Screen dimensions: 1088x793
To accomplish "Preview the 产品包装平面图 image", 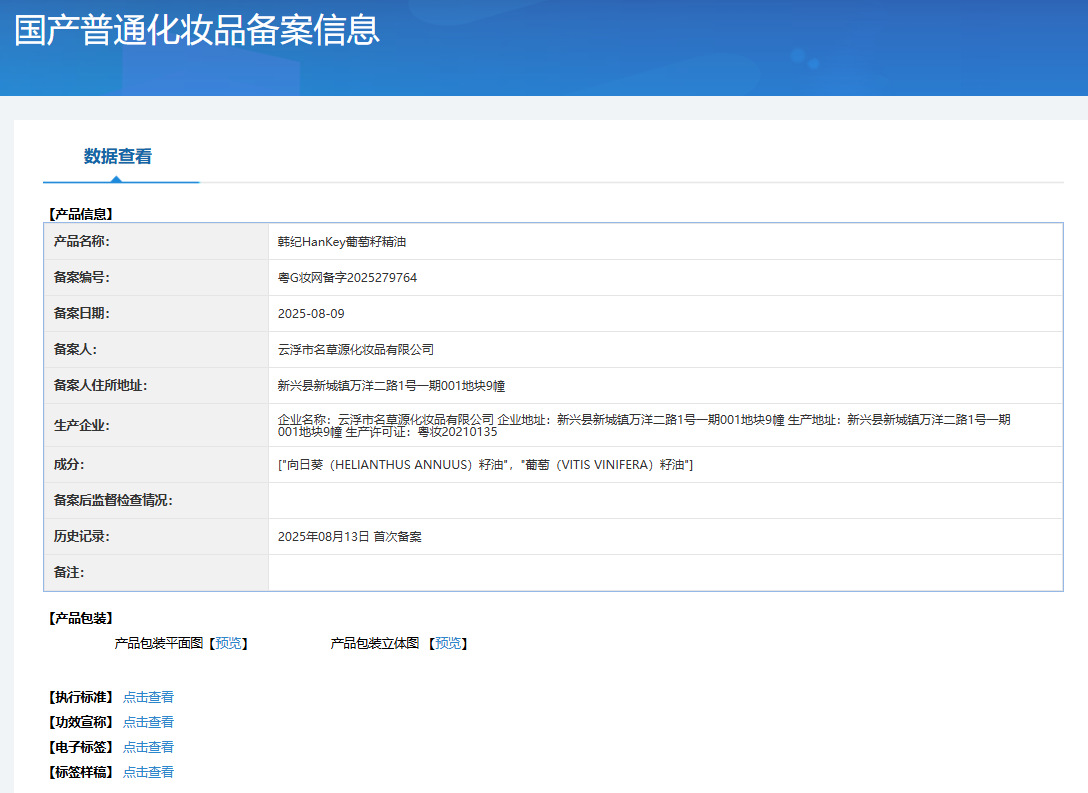I will point(228,644).
